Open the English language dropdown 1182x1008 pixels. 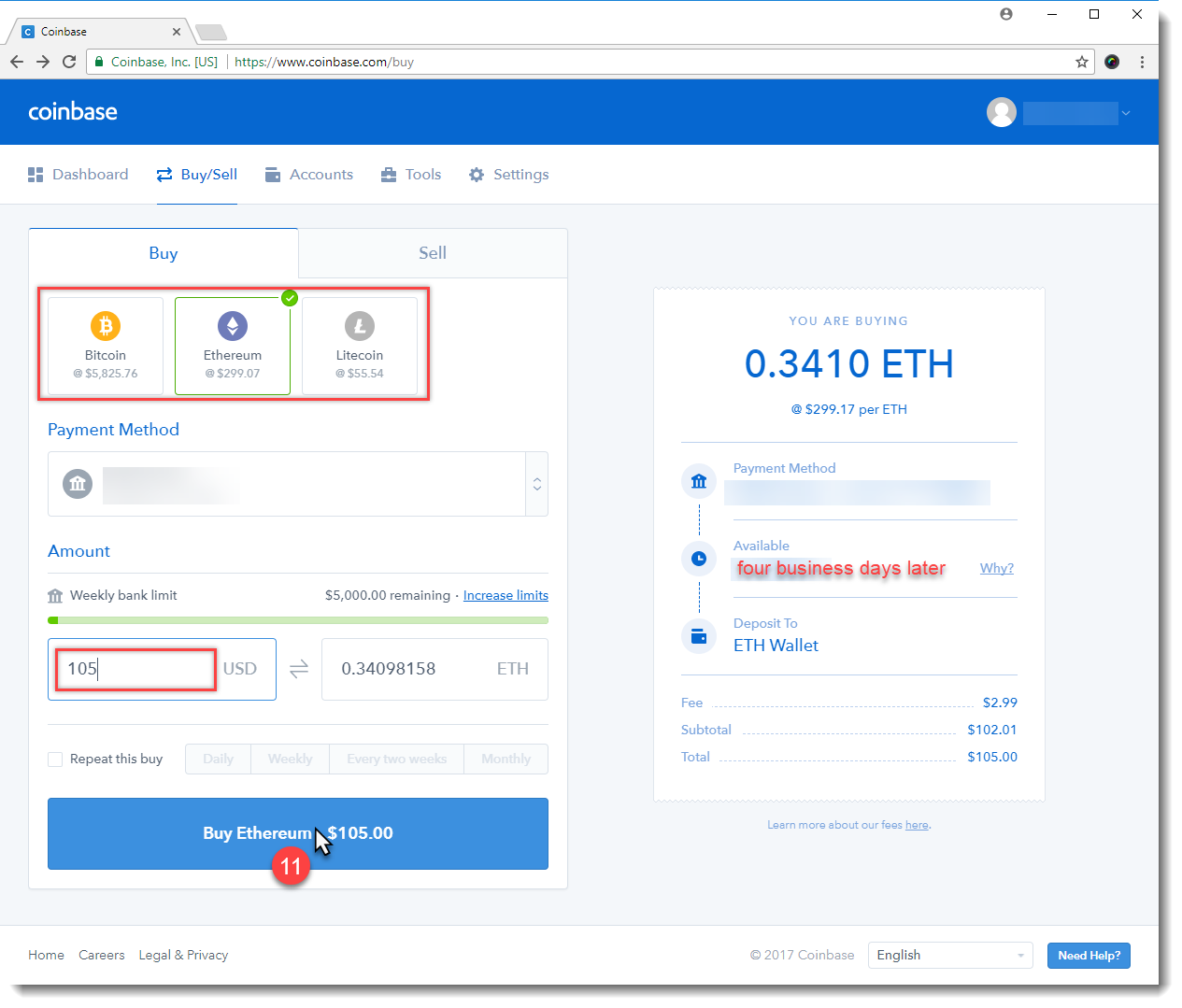click(949, 955)
